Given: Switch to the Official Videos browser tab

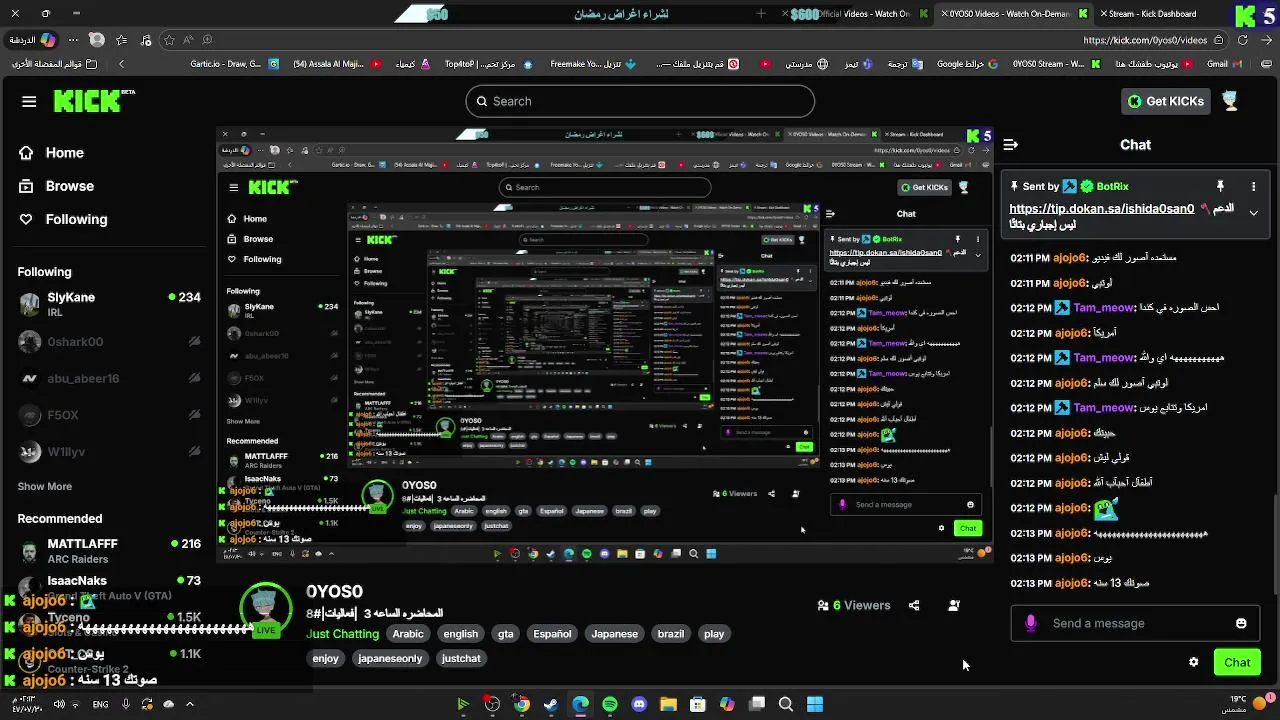Looking at the screenshot, I should [x=858, y=14].
